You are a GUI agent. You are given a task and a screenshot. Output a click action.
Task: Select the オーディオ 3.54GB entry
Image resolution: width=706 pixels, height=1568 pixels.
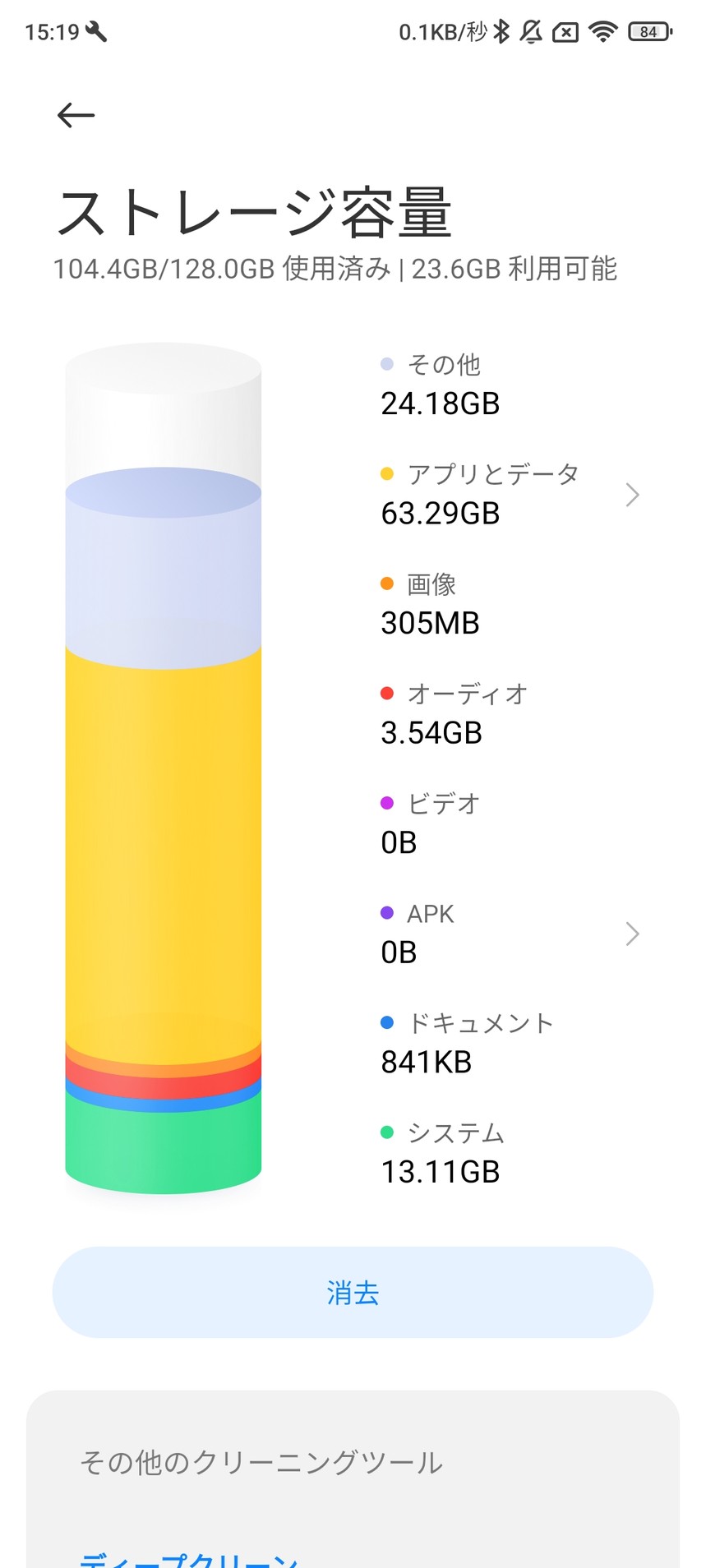tap(455, 713)
